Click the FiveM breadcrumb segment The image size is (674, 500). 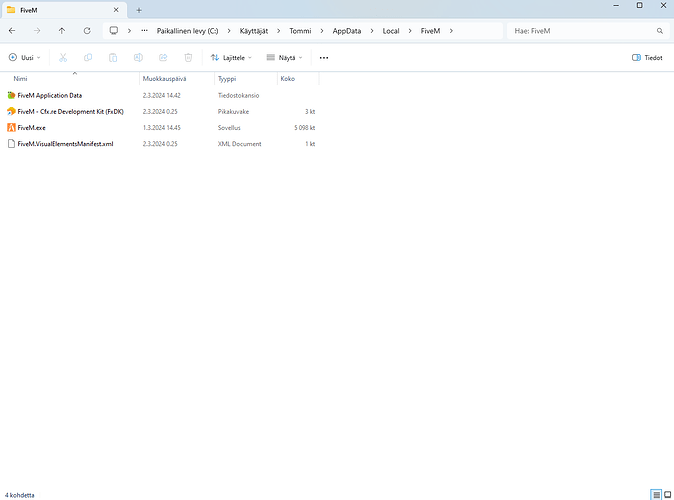pos(430,31)
